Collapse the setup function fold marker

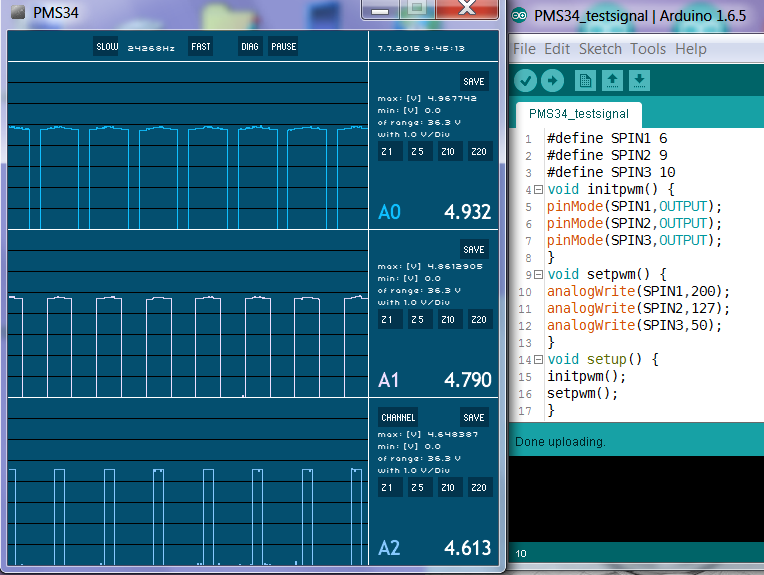539,359
